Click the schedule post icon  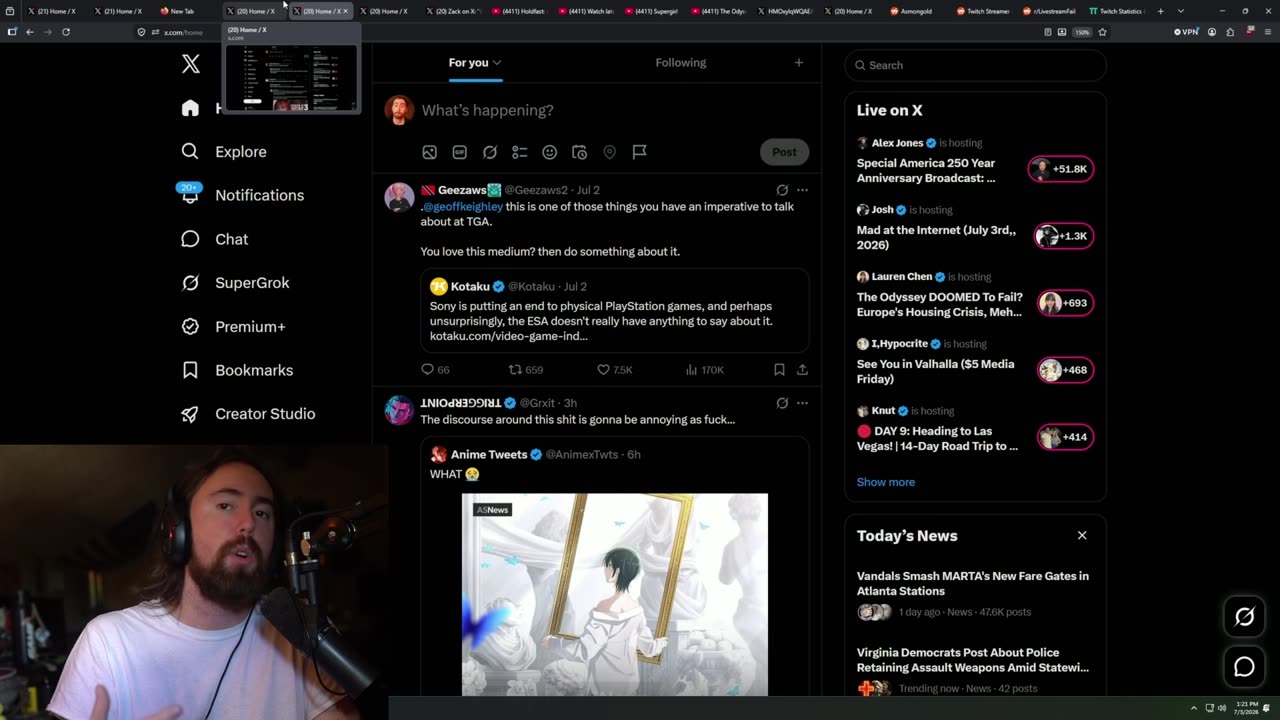(x=579, y=152)
